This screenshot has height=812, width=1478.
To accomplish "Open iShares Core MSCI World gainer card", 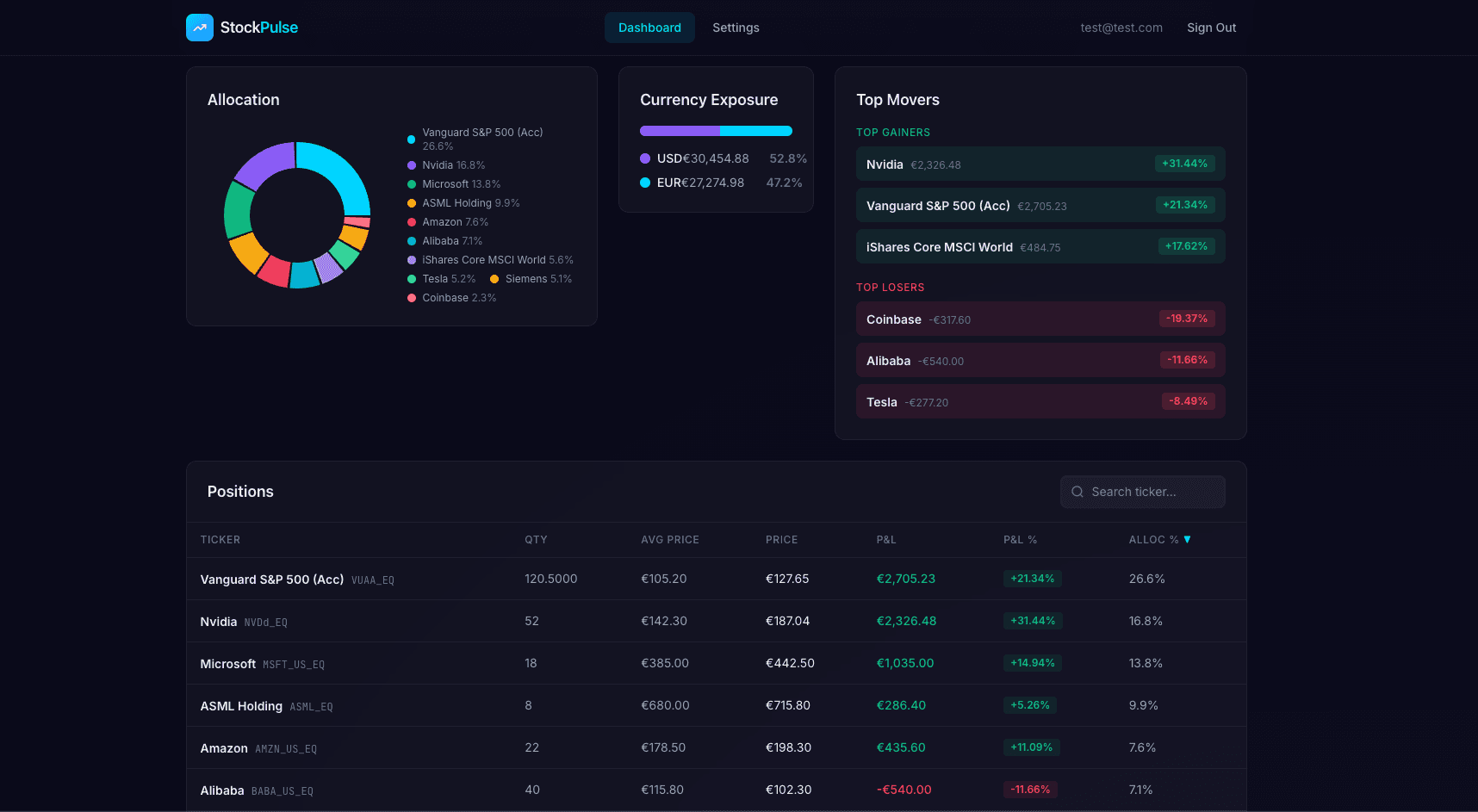I will point(1040,246).
